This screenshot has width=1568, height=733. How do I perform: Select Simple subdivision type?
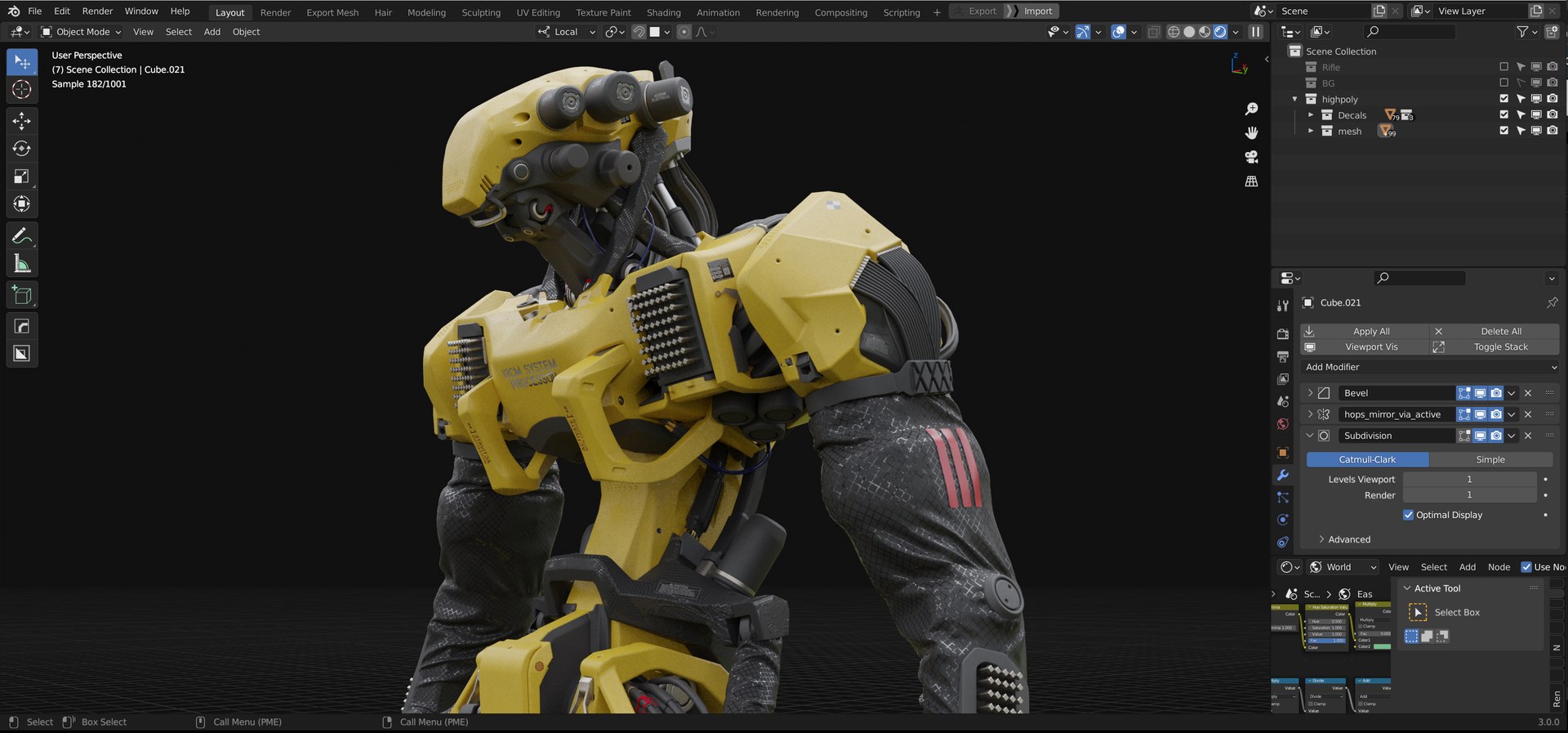coord(1490,459)
